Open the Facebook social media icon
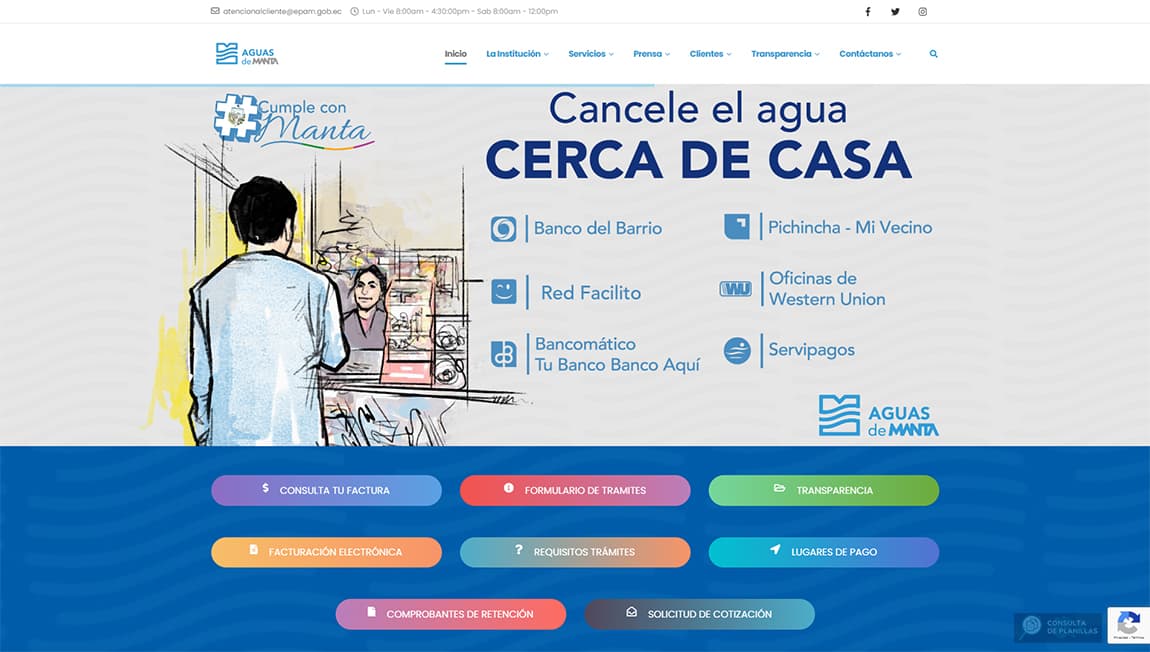This screenshot has width=1150, height=652. (x=867, y=12)
